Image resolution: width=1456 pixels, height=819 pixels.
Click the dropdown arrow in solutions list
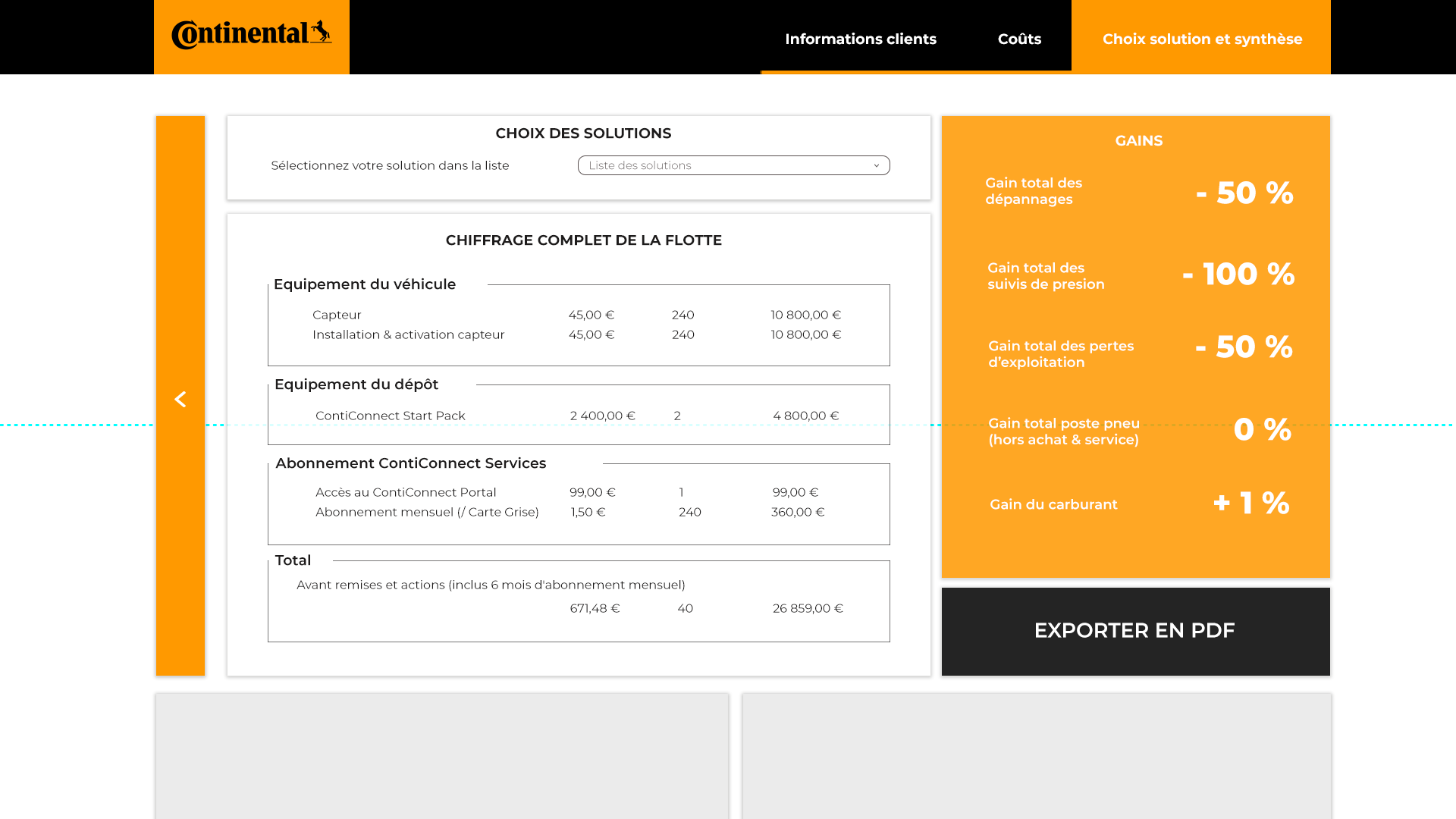coord(876,165)
